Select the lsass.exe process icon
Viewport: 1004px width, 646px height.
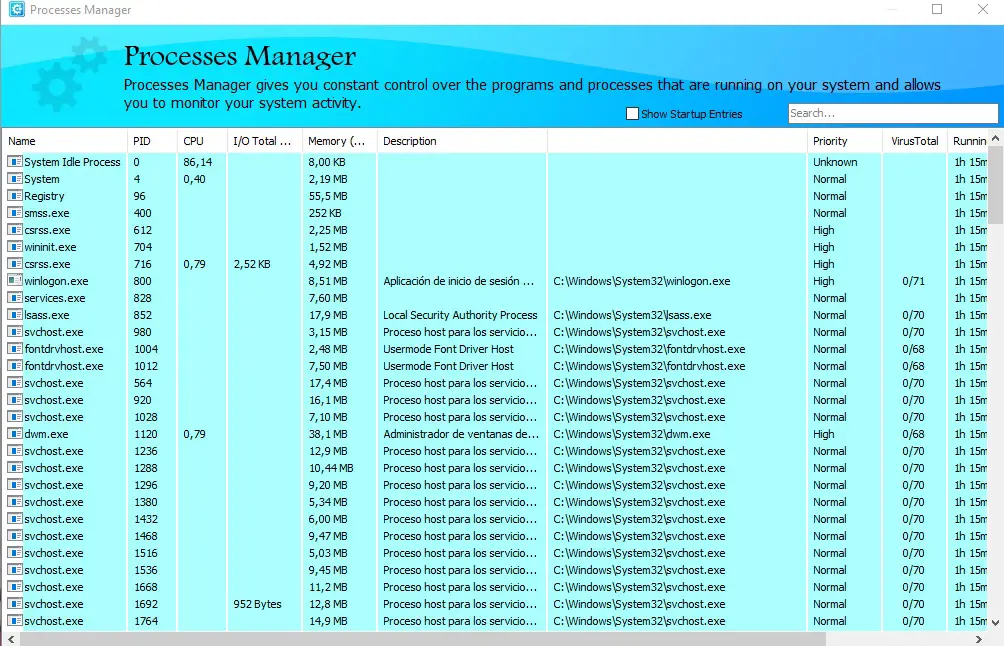pyautogui.click(x=15, y=314)
